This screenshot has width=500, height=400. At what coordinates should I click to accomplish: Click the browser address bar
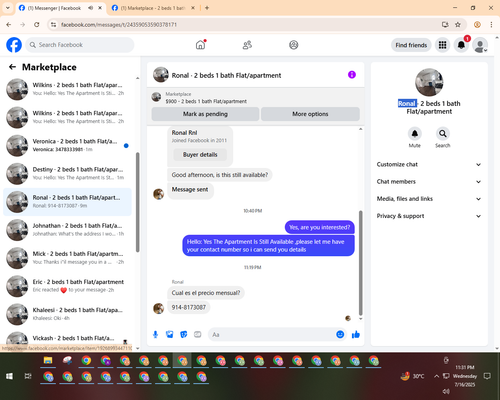[x=247, y=25]
